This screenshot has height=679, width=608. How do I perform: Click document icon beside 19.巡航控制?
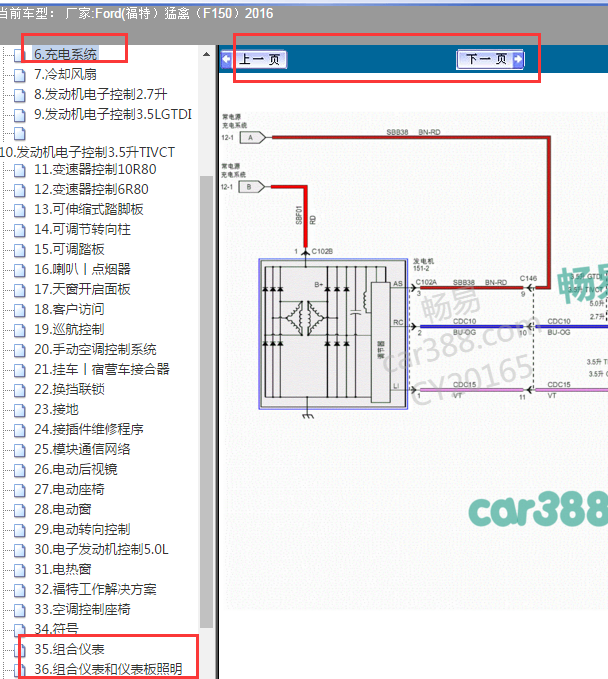pyautogui.click(x=19, y=330)
